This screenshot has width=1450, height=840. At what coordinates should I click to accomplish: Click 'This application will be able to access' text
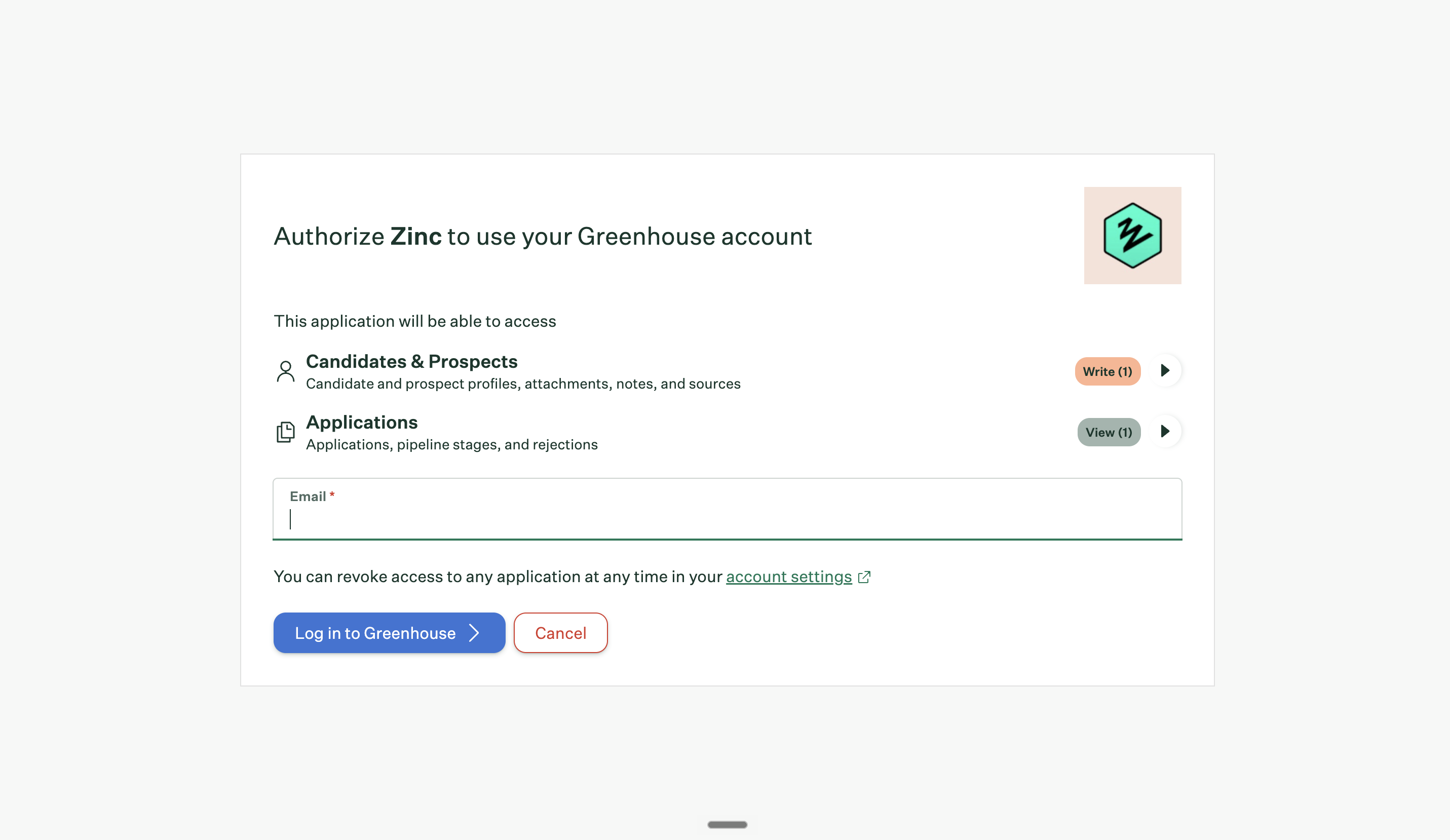click(x=415, y=321)
